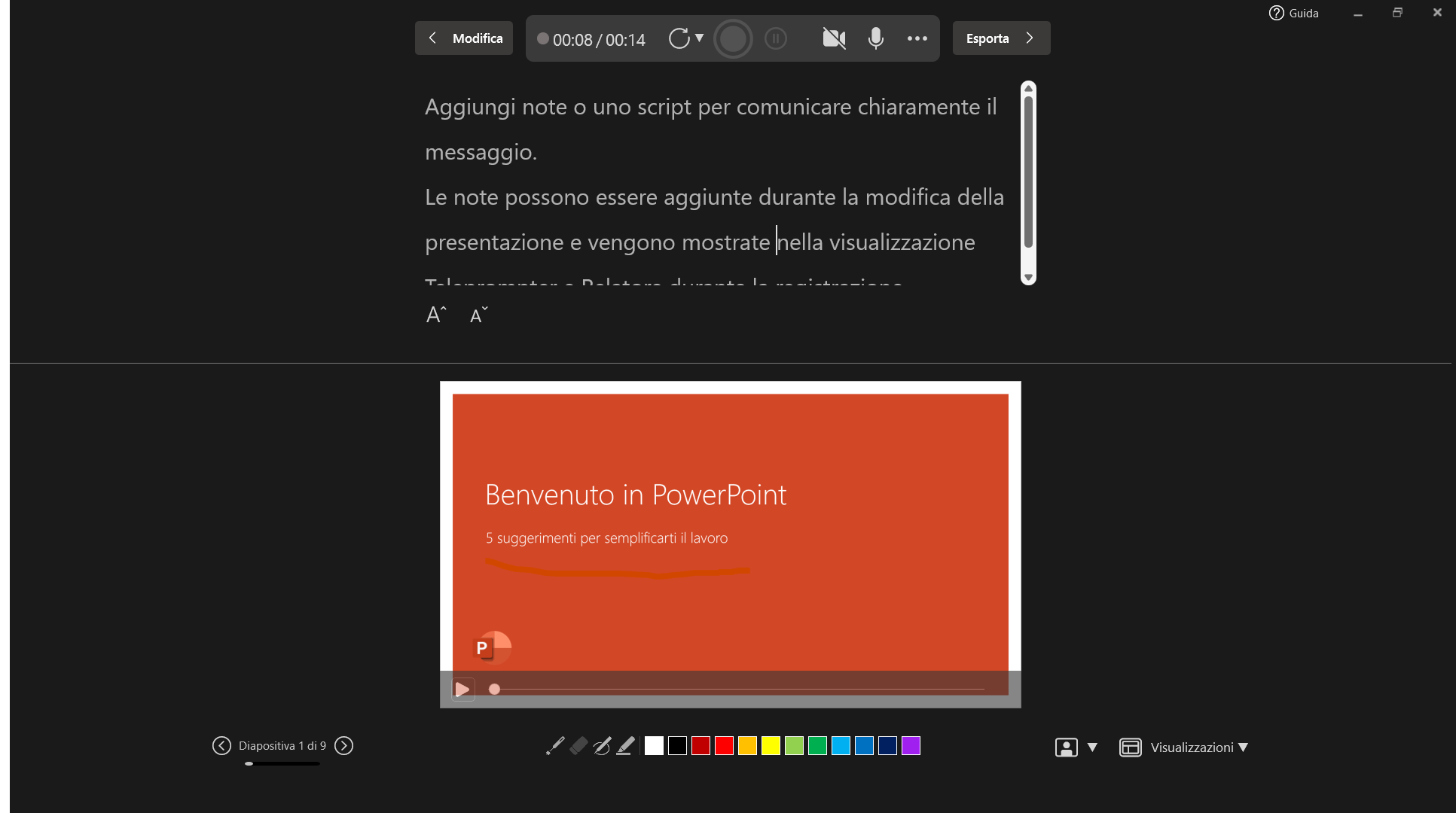Open the Guida help
This screenshot has height=813, width=1456.
pos(1294,13)
